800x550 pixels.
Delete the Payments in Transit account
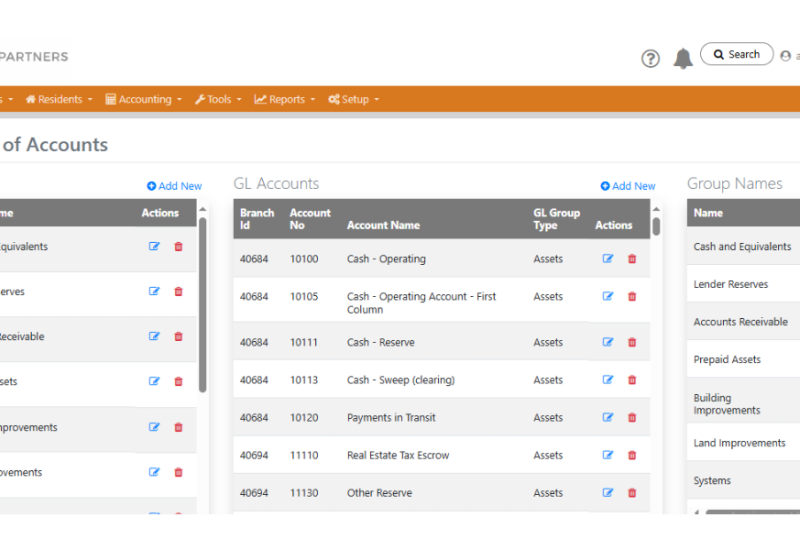pyautogui.click(x=632, y=418)
